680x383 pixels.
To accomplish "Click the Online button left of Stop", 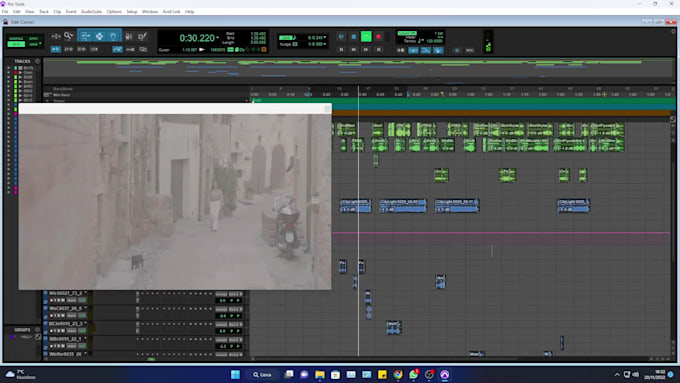I will (x=341, y=37).
